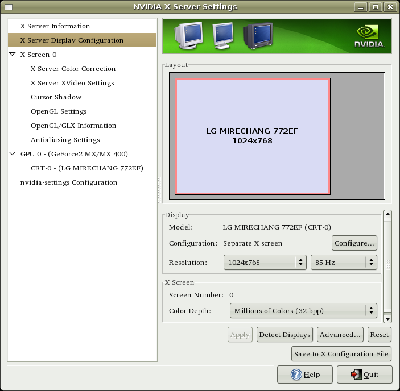Image resolution: width=400 pixels, height=391 pixels.
Task: Minimize the NVIDIA X Server Settings window
Action: (x=360, y=7)
